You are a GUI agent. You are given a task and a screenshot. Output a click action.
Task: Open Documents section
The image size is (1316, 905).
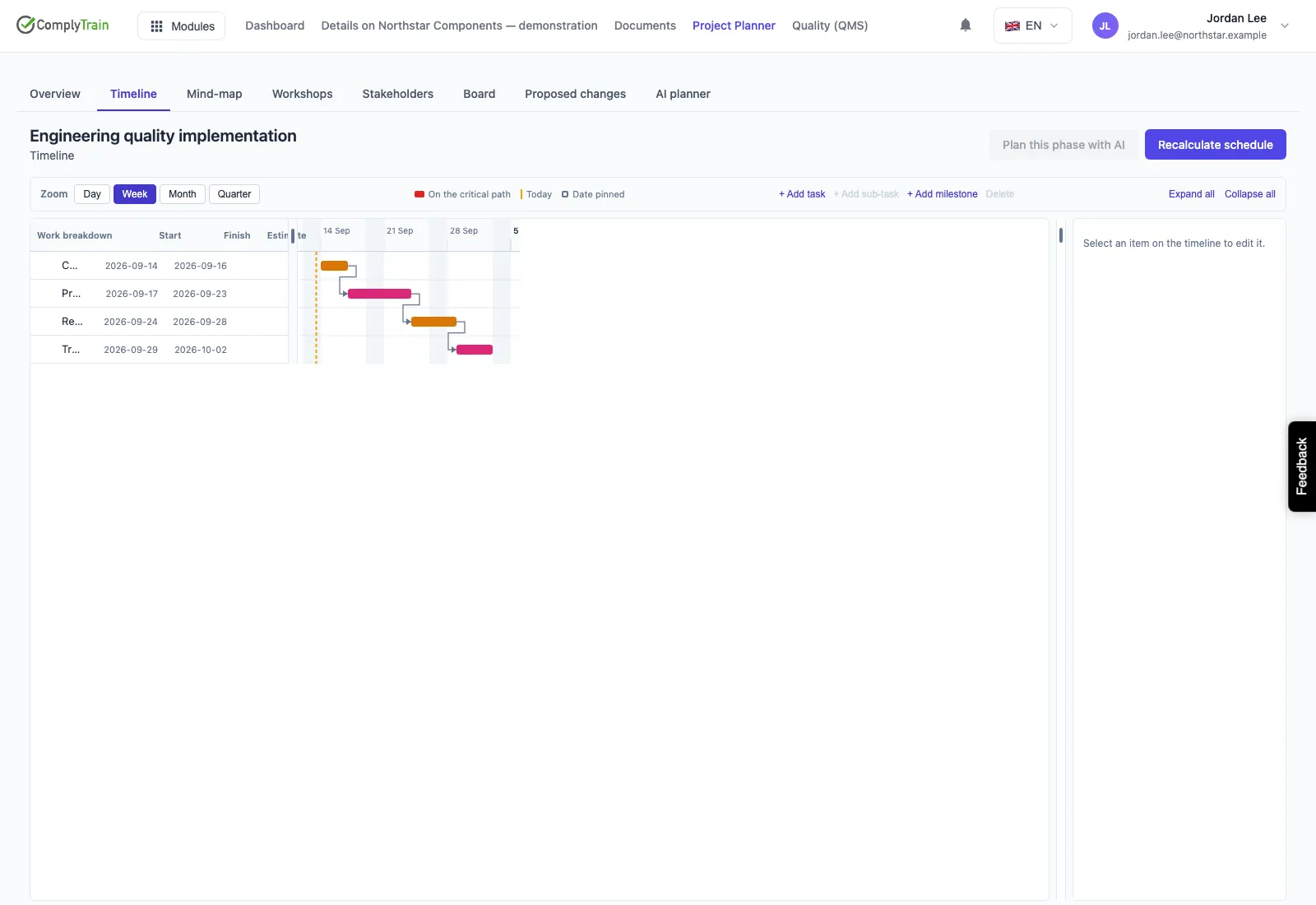[645, 26]
